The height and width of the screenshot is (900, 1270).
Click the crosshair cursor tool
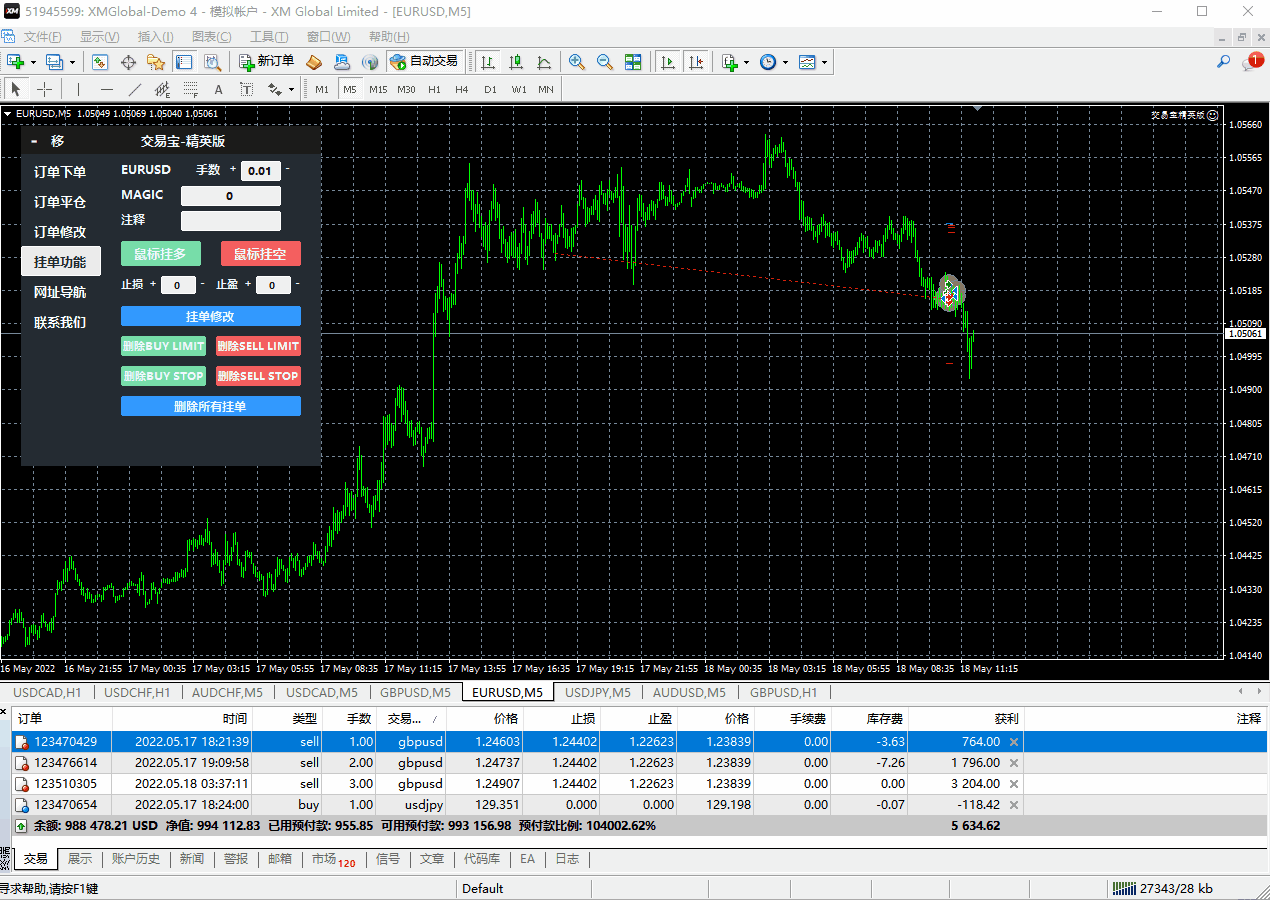pos(45,89)
